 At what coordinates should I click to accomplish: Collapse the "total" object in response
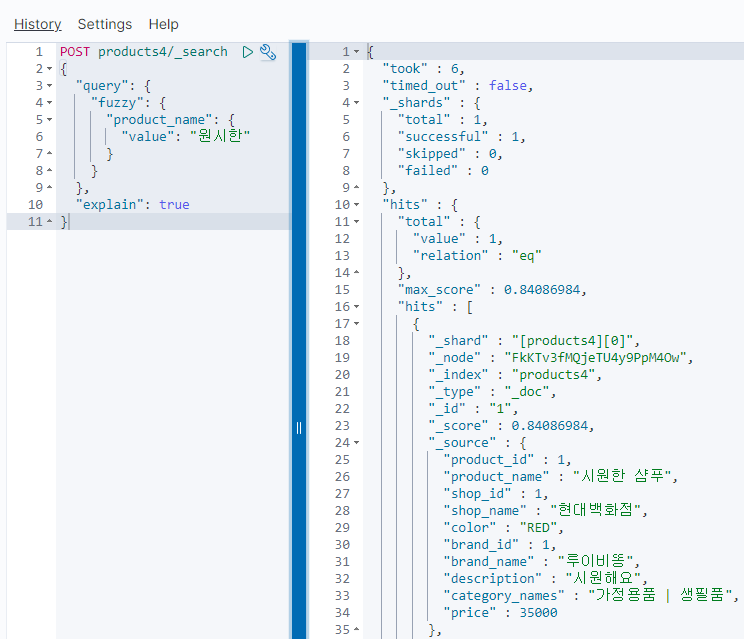357,221
